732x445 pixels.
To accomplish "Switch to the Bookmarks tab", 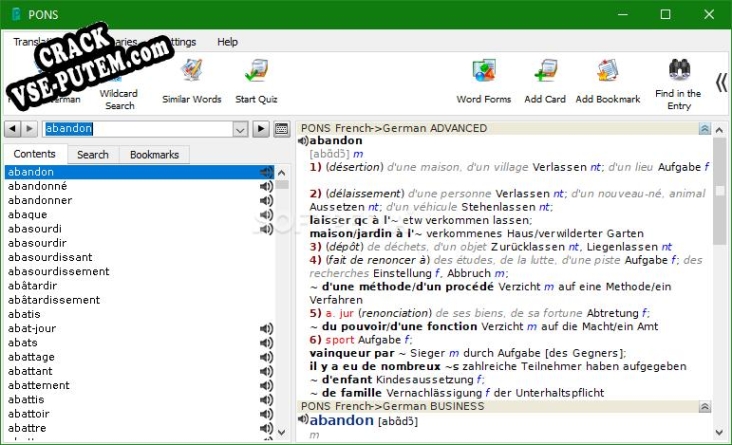I will pyautogui.click(x=154, y=155).
